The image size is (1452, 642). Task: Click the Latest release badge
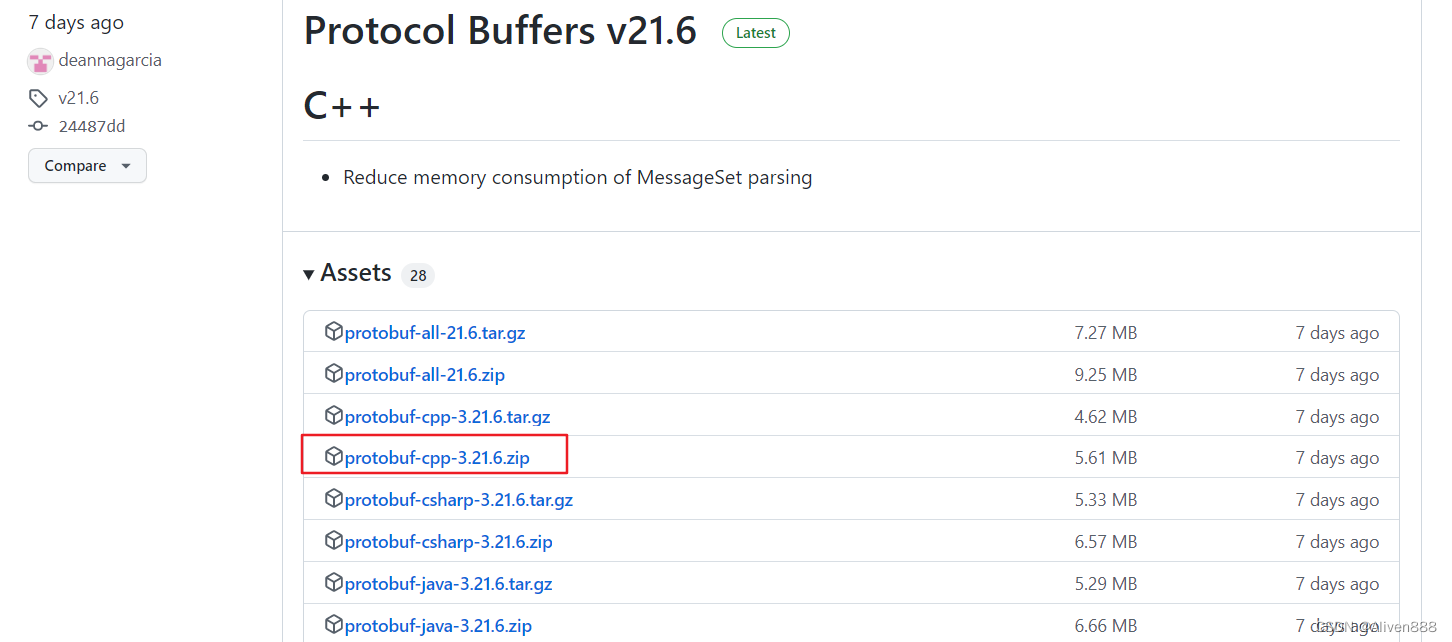pyautogui.click(x=755, y=32)
